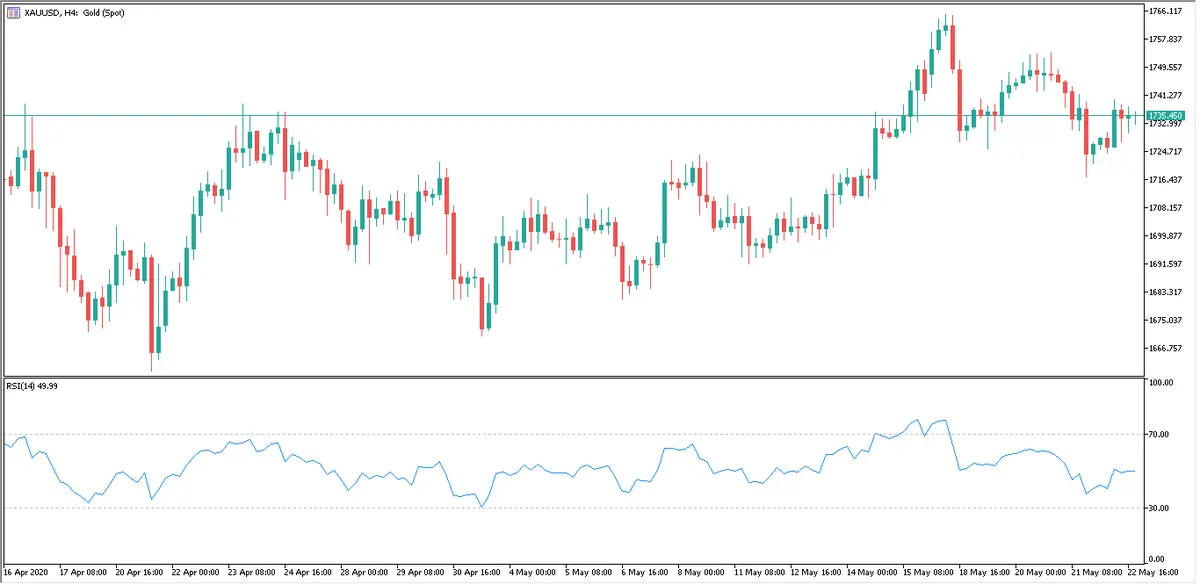Click the 1749.557 price axis label
1200x584 pixels.
[1167, 68]
